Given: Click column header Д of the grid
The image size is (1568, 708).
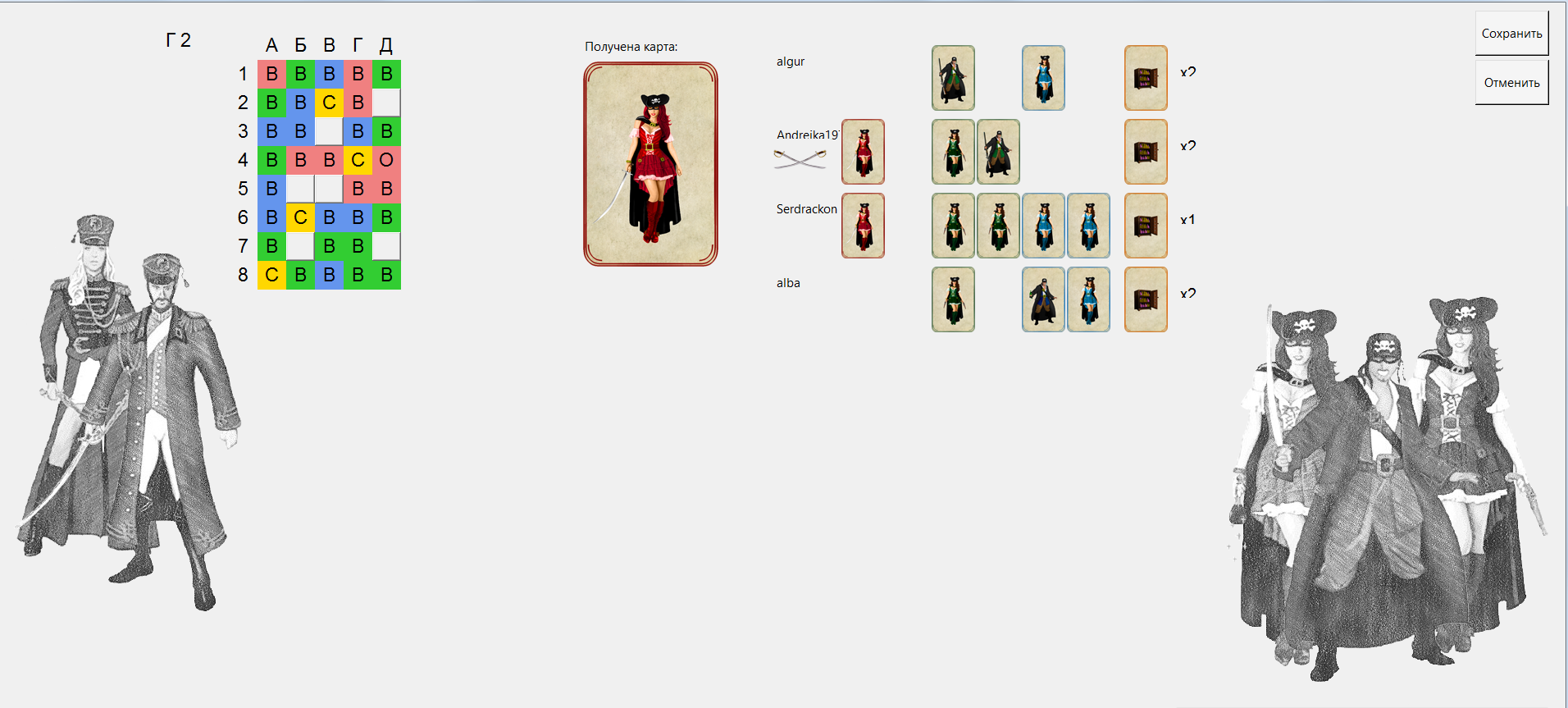Looking at the screenshot, I should coord(386,46).
